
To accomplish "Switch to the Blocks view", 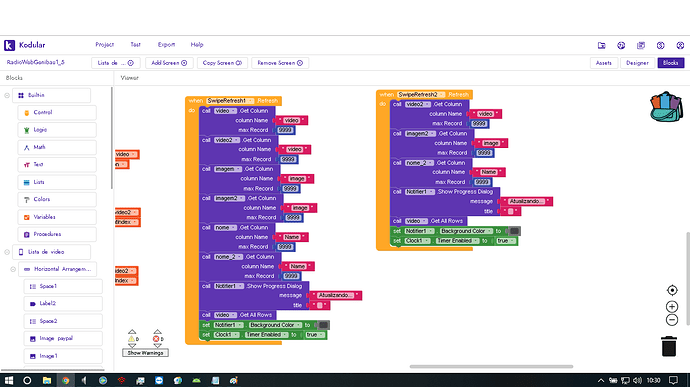I will point(671,63).
